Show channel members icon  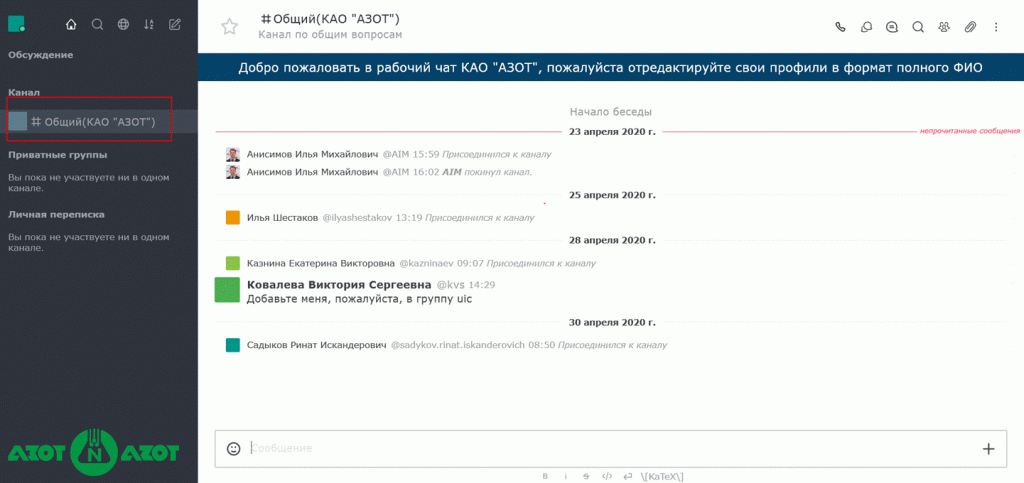pos(944,27)
